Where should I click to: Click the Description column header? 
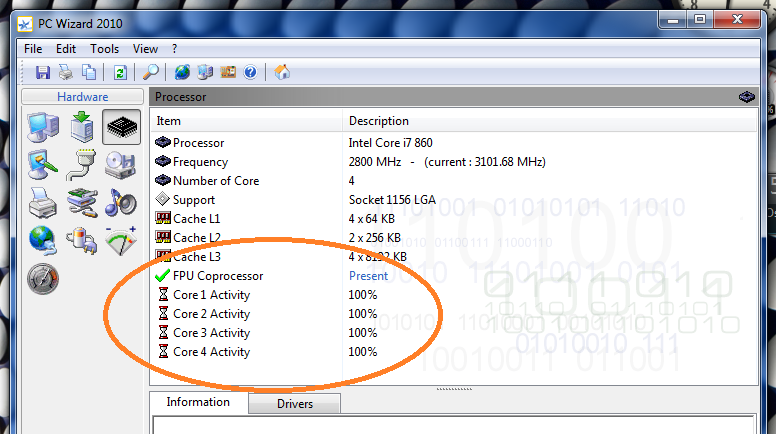tap(550, 121)
